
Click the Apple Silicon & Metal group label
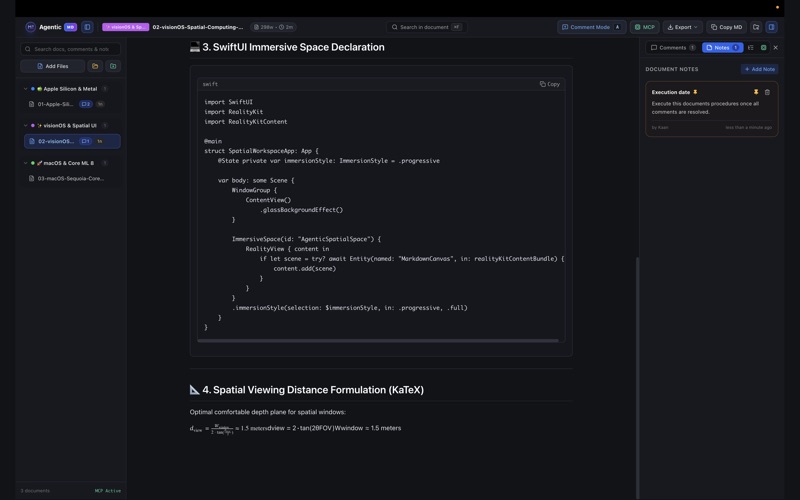(70, 89)
